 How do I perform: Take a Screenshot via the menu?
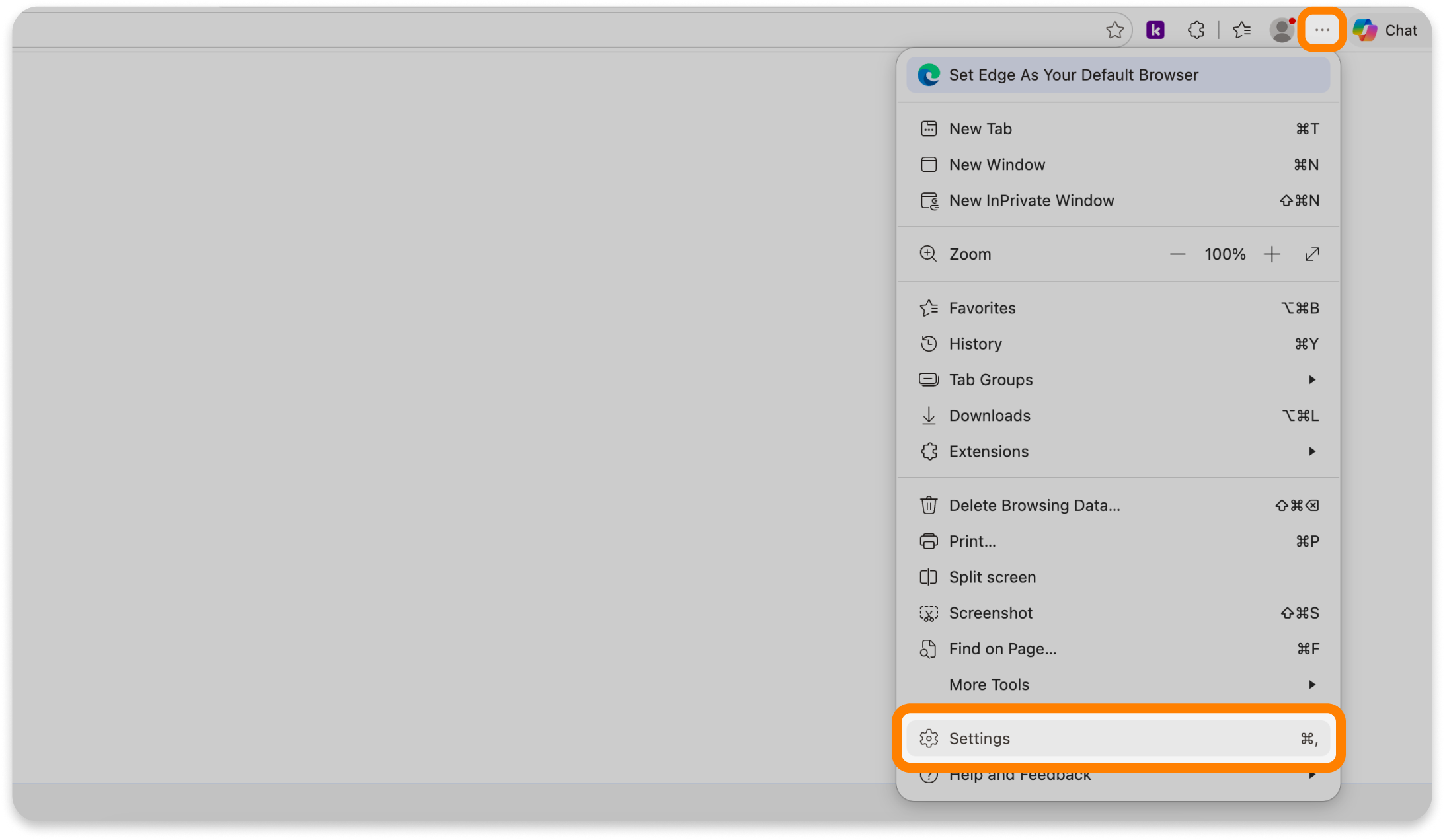click(x=1118, y=613)
